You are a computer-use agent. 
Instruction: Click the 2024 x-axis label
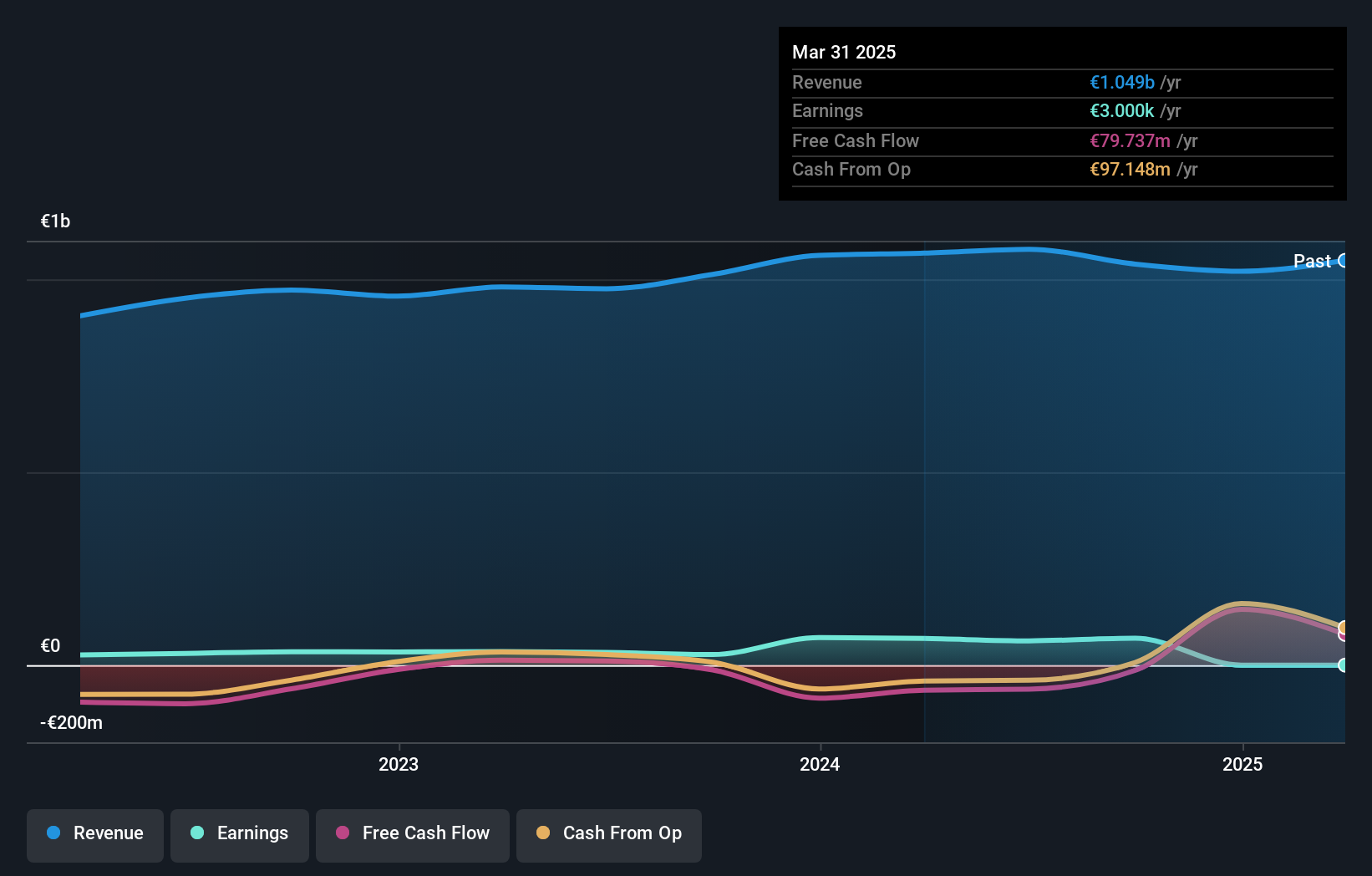coord(820,764)
